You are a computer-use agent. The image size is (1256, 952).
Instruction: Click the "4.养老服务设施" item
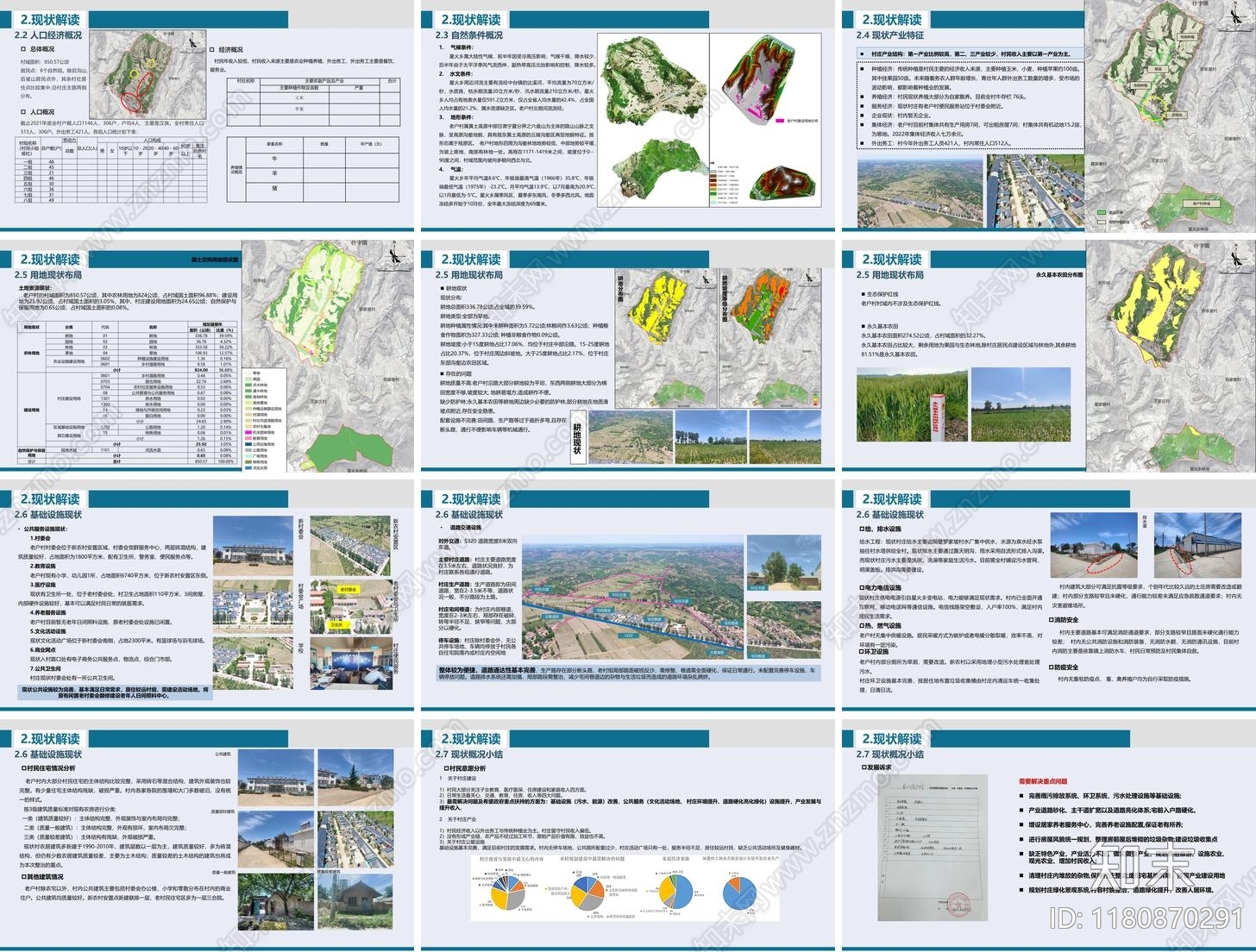point(47,612)
